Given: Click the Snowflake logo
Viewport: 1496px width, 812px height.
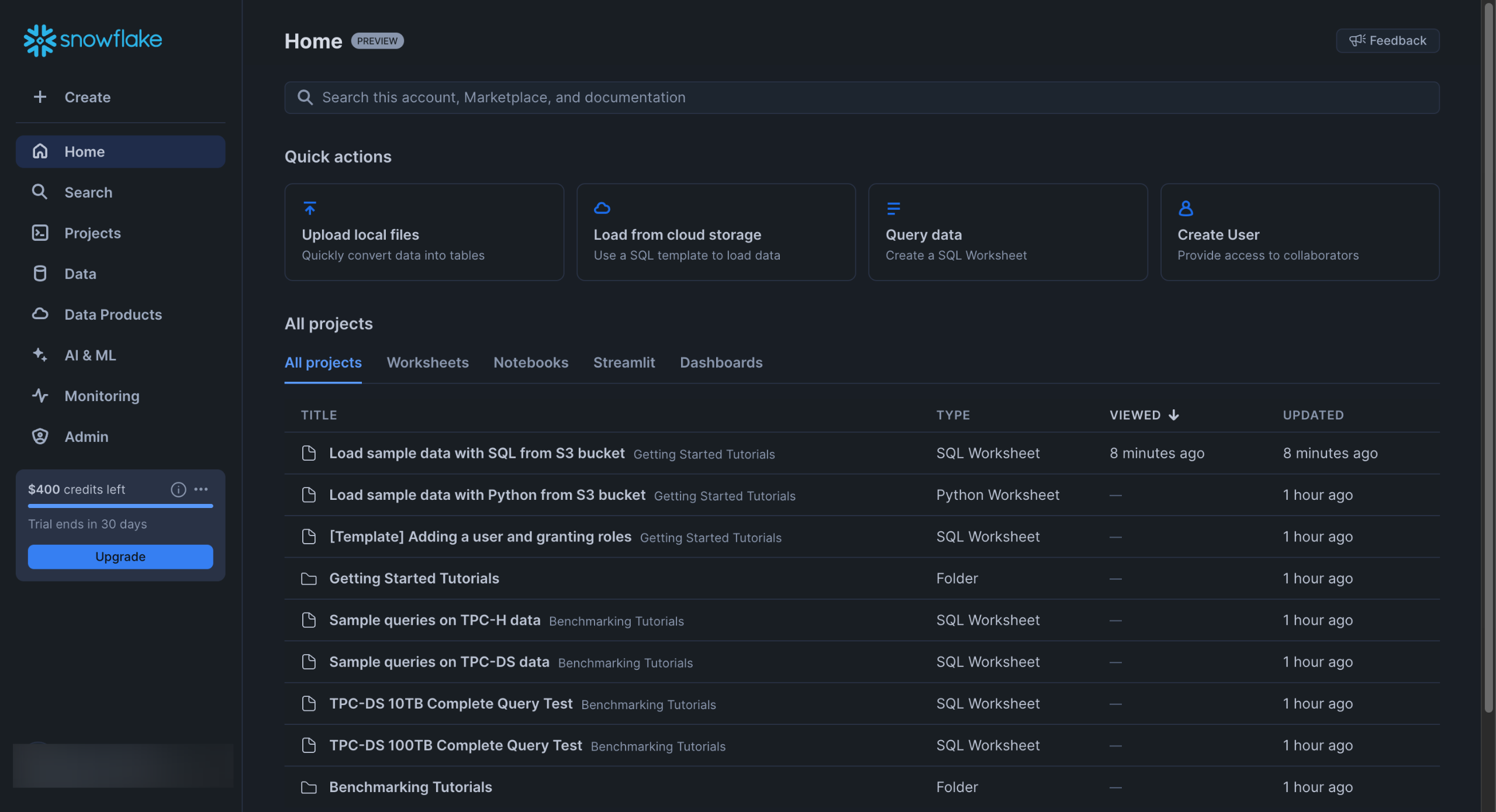Looking at the screenshot, I should click(x=92, y=40).
